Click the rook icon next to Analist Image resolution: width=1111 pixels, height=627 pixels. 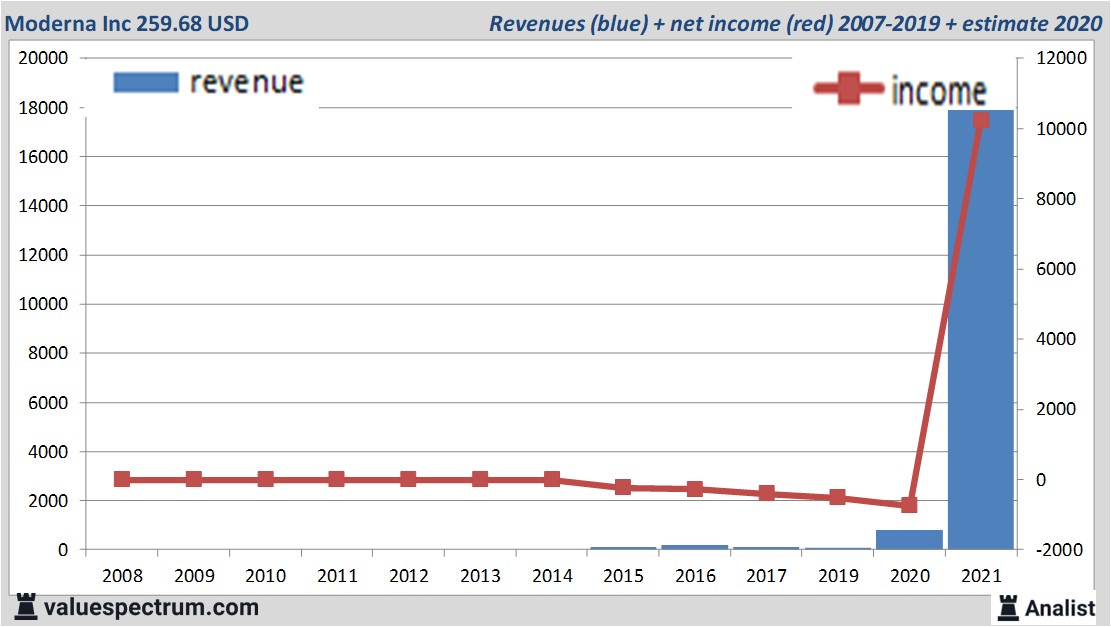pyautogui.click(x=1008, y=608)
